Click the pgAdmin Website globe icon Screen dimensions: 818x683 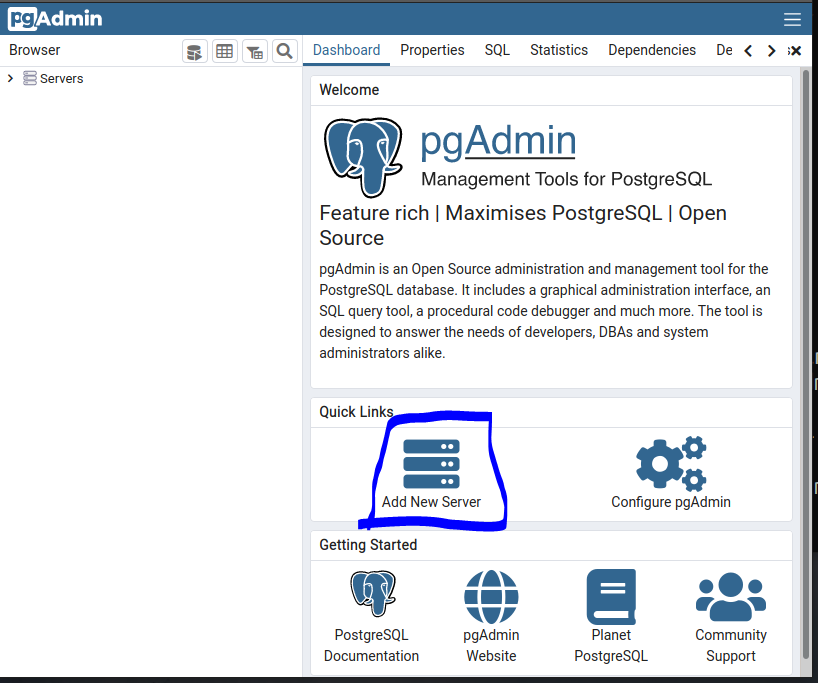(x=491, y=597)
